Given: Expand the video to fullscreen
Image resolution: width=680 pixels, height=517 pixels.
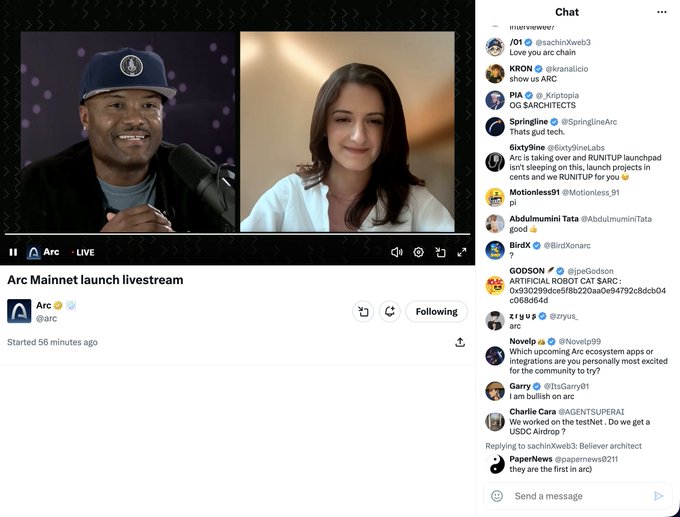Looking at the screenshot, I should point(462,252).
